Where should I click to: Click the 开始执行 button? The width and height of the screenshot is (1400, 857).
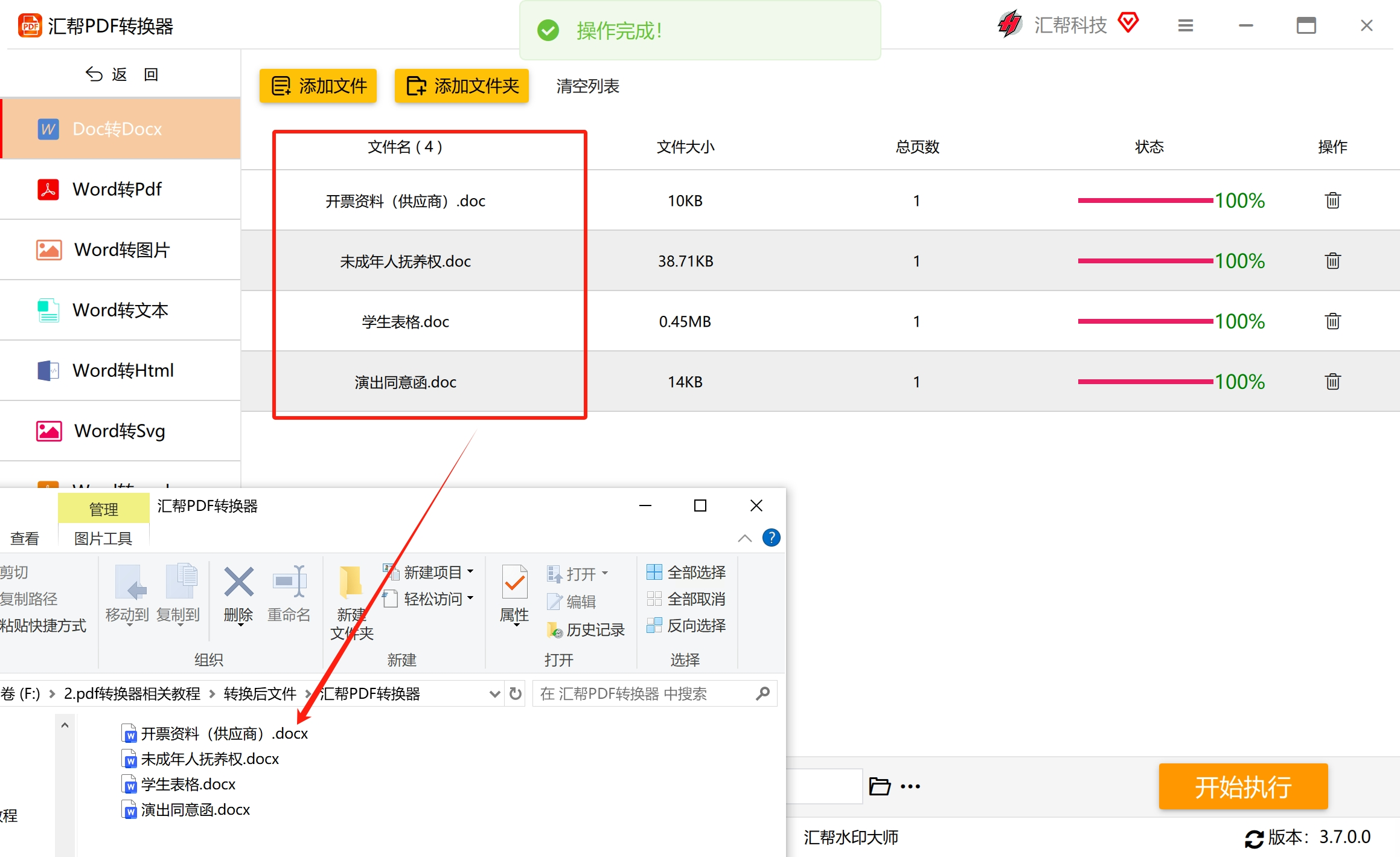1242,786
